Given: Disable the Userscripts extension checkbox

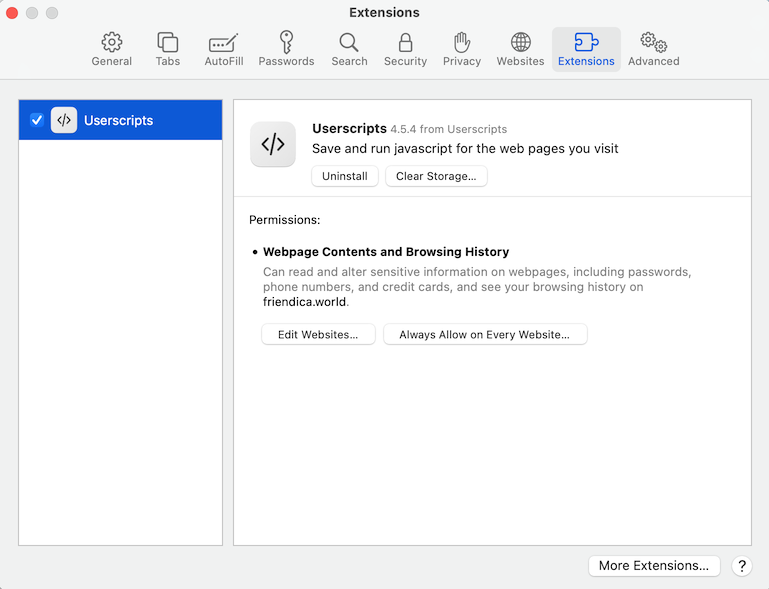Looking at the screenshot, I should 37,120.
